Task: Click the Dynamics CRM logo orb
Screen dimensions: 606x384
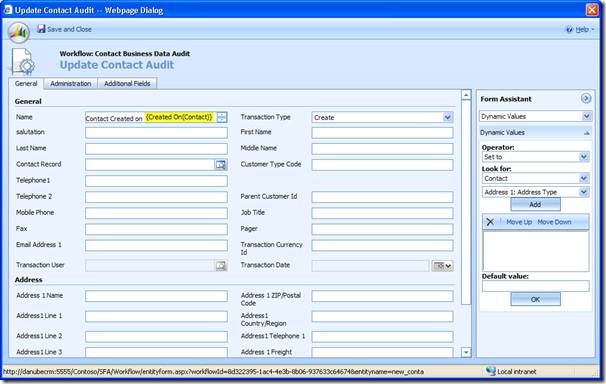Action: click(19, 32)
